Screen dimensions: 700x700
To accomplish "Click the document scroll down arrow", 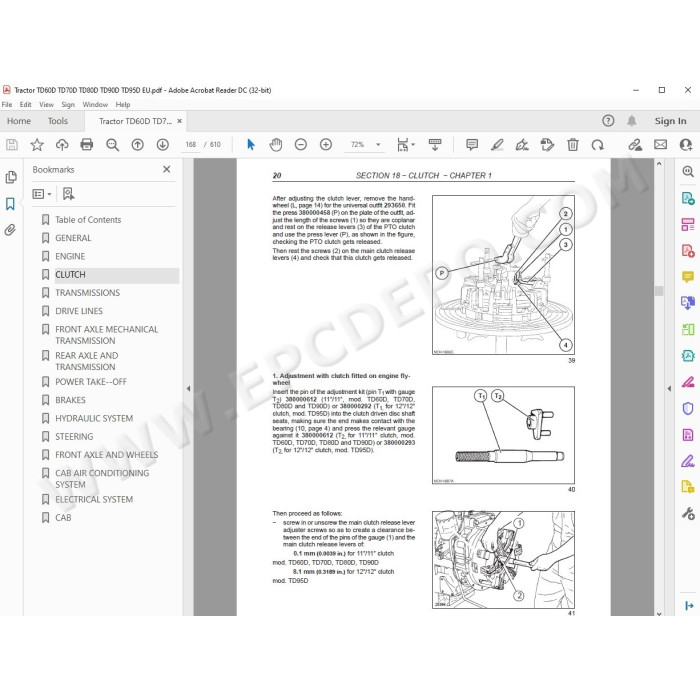I will click(659, 614).
